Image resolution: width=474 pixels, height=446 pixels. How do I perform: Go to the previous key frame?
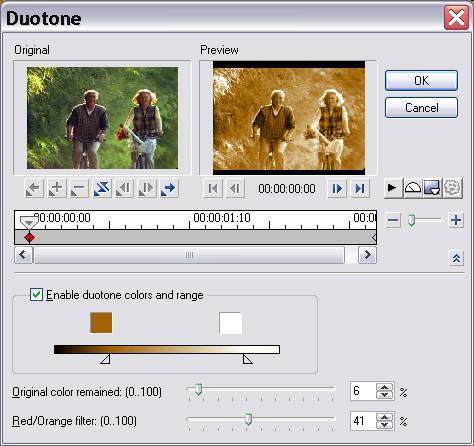click(x=34, y=188)
